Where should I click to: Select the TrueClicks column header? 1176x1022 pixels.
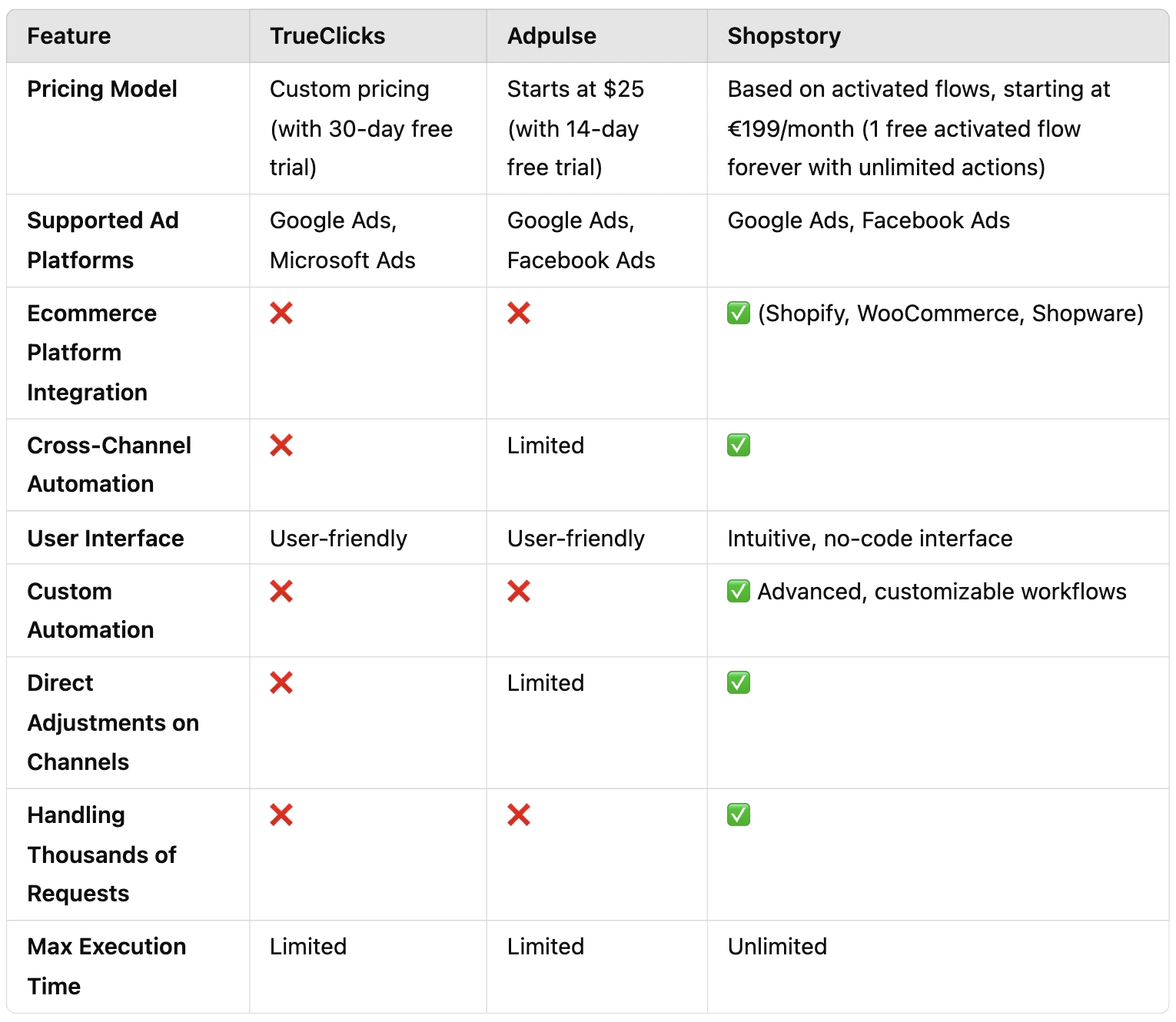pos(327,36)
